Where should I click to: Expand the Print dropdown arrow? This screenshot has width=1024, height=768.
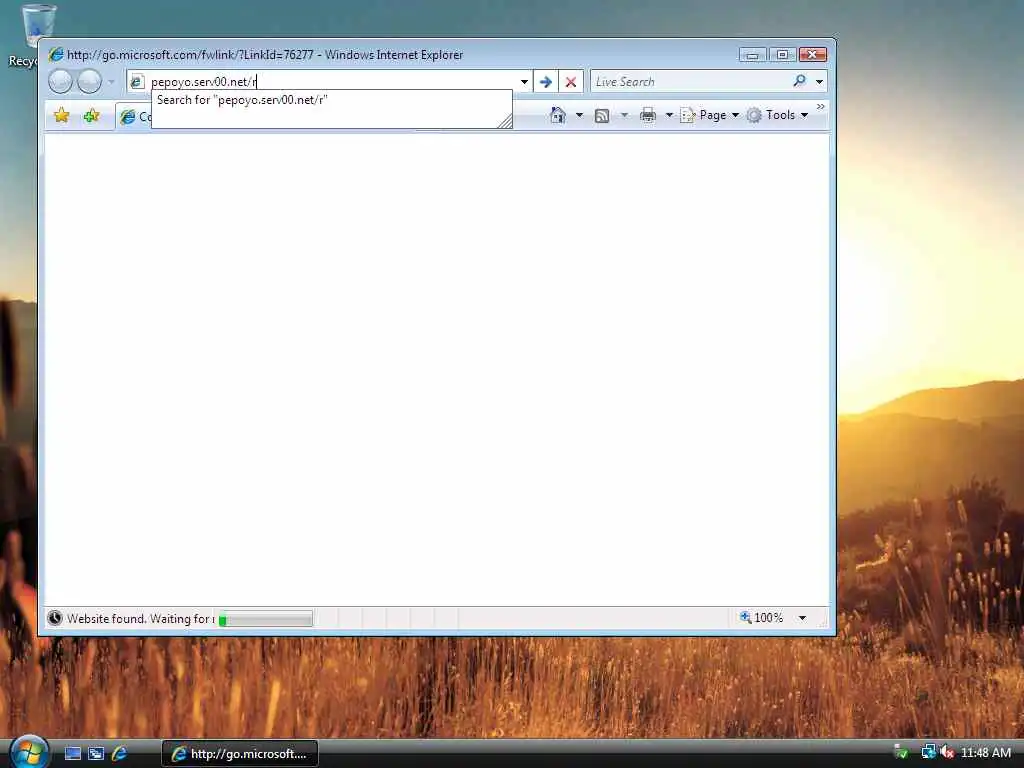pos(669,116)
